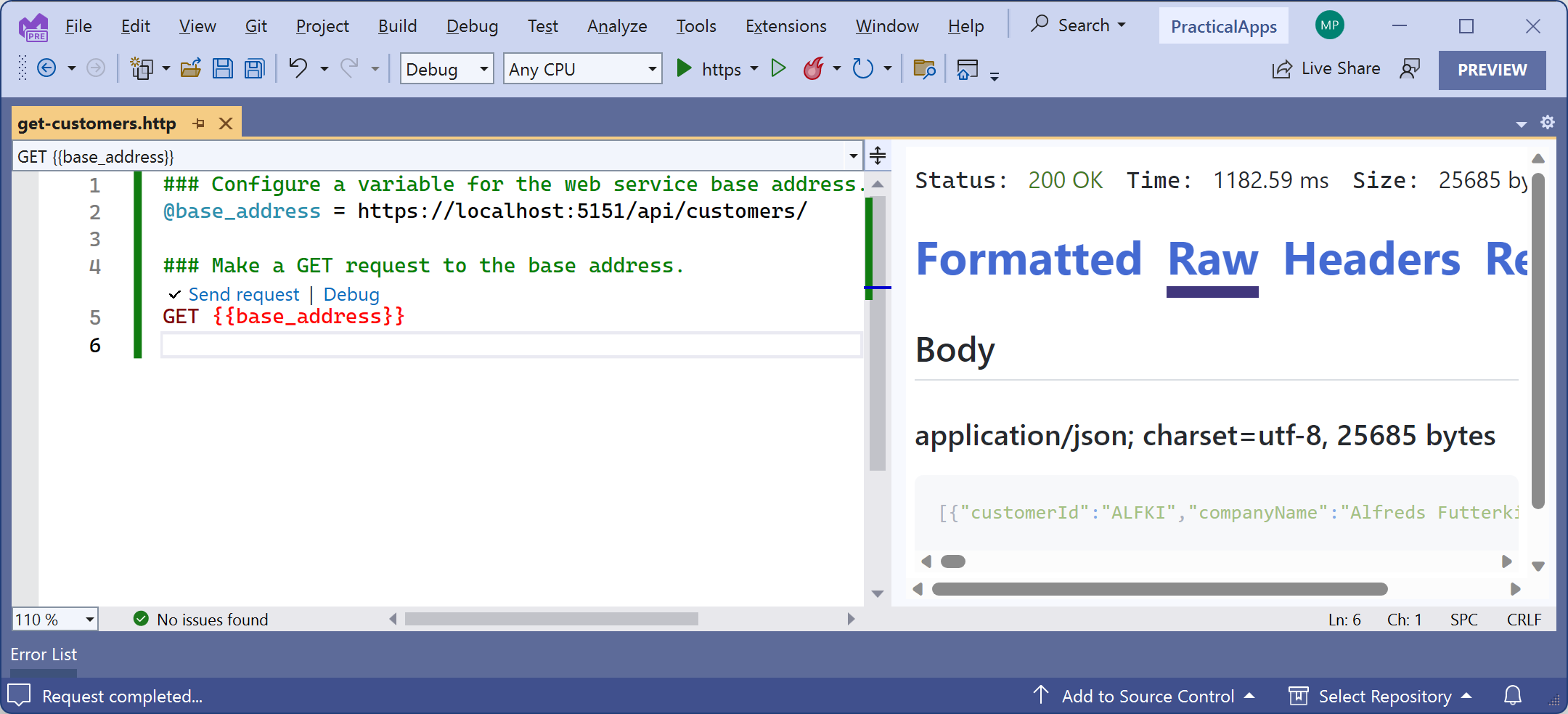Click the CRLF line ending indicator
Viewport: 1568px width, 714px height.
tap(1524, 620)
